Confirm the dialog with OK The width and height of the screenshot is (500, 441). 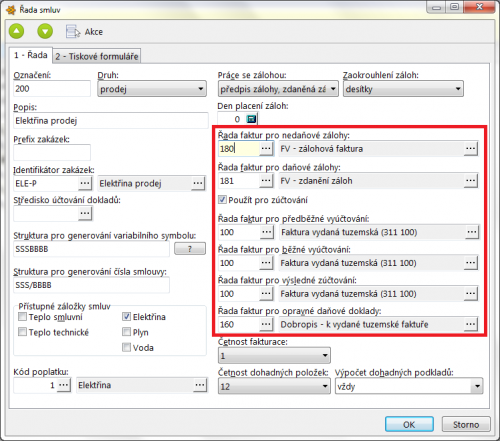tap(409, 424)
